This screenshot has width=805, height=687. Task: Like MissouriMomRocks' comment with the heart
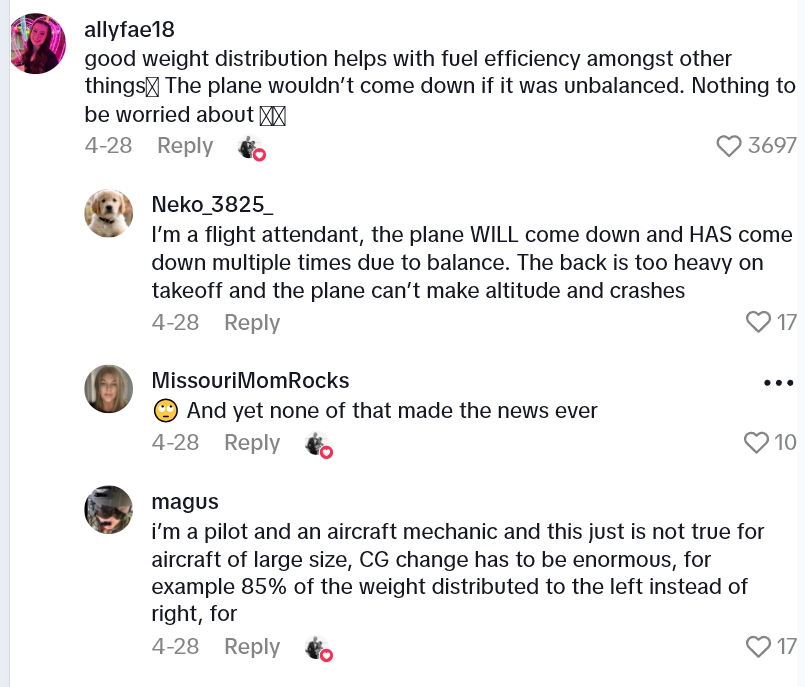(x=757, y=442)
